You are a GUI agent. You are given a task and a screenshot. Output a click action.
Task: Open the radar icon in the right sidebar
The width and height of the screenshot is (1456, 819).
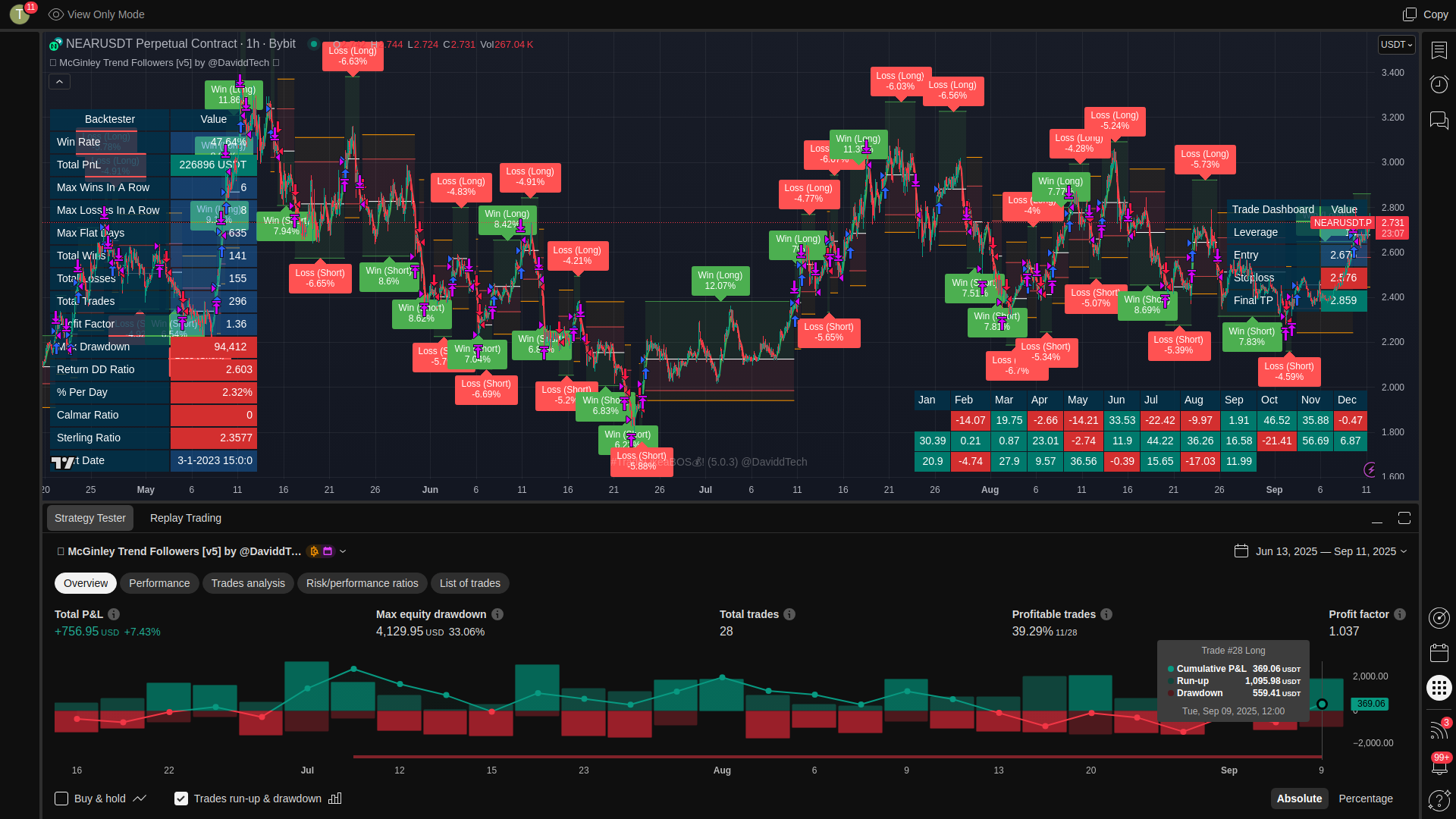coord(1439,618)
